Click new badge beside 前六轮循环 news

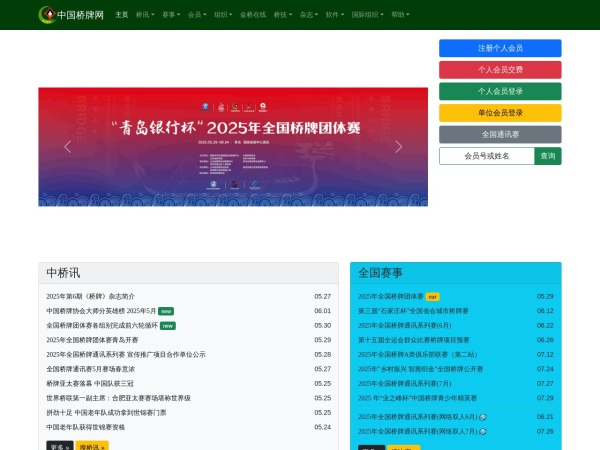coord(168,326)
